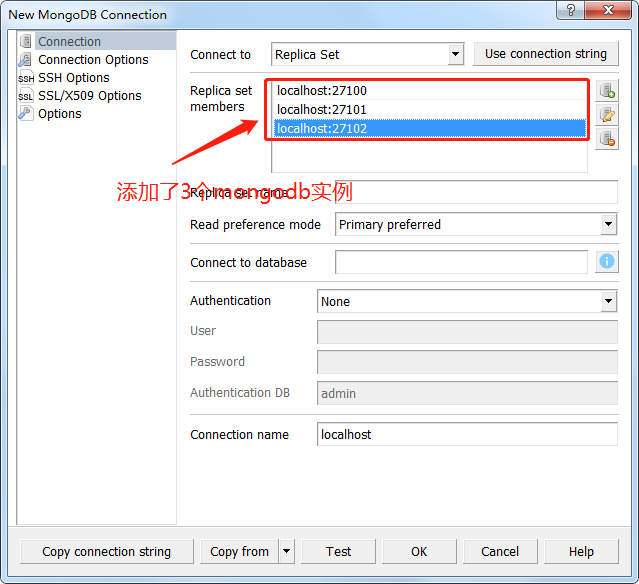Click the database info icon
The width and height of the screenshot is (639, 584).
[x=607, y=261]
